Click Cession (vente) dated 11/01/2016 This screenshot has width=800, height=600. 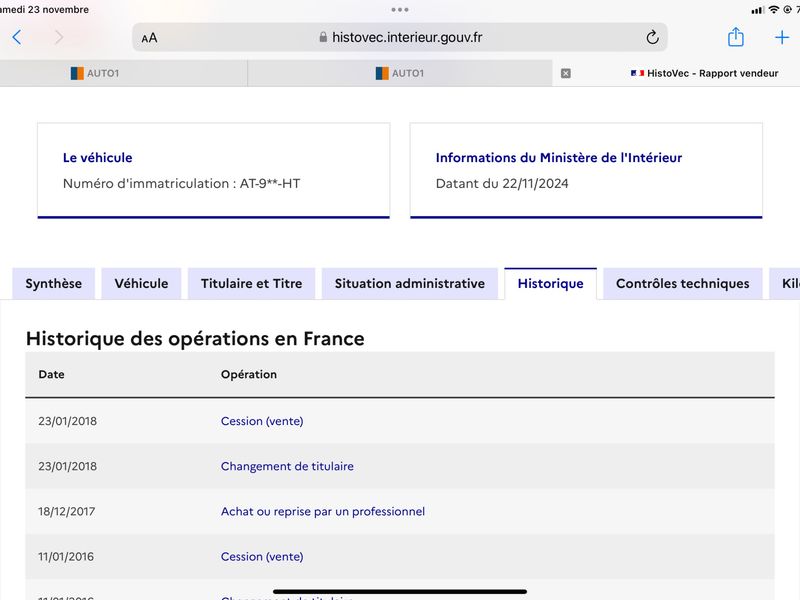pos(262,556)
